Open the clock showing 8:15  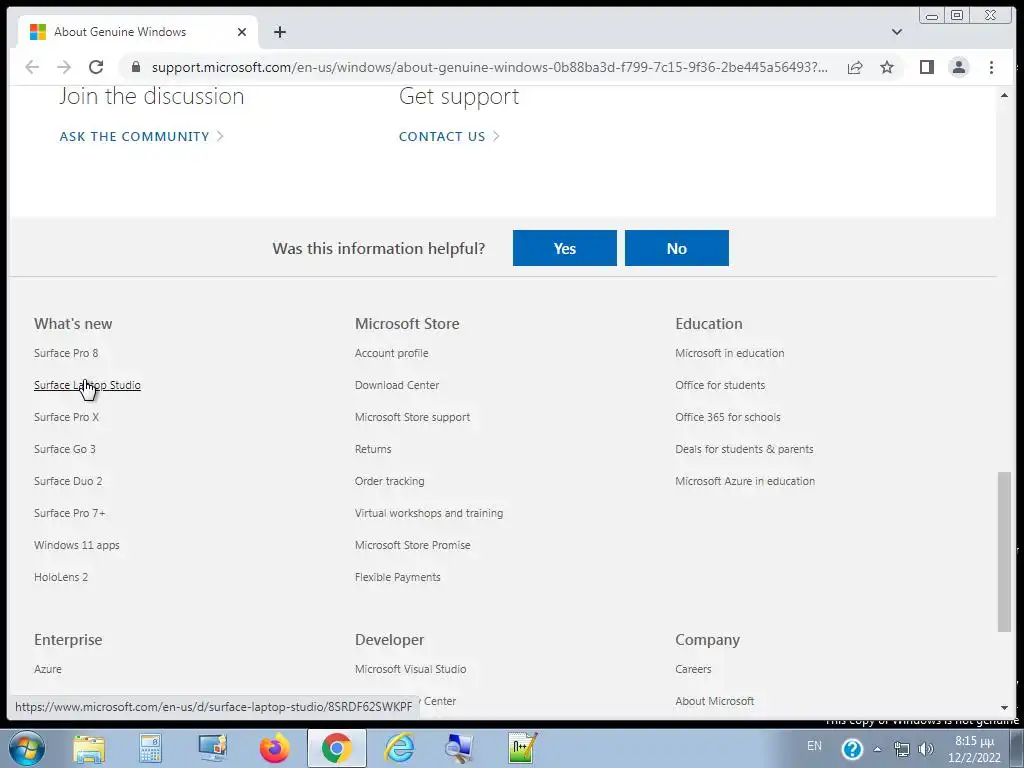(x=974, y=749)
